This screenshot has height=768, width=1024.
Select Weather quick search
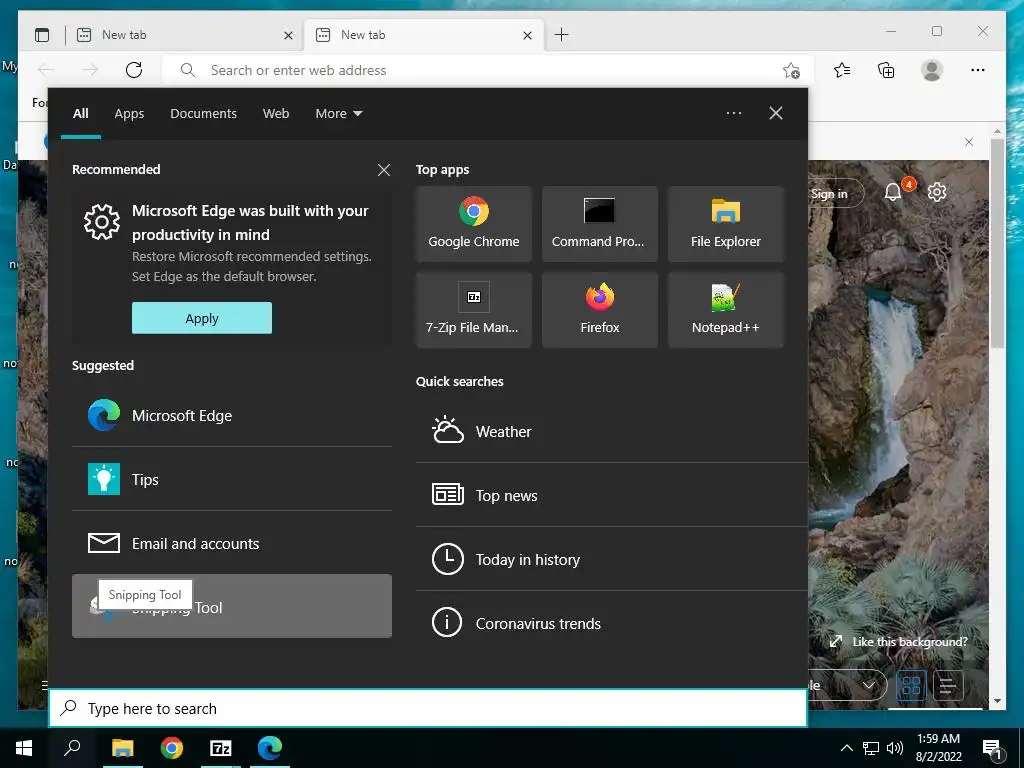612,431
